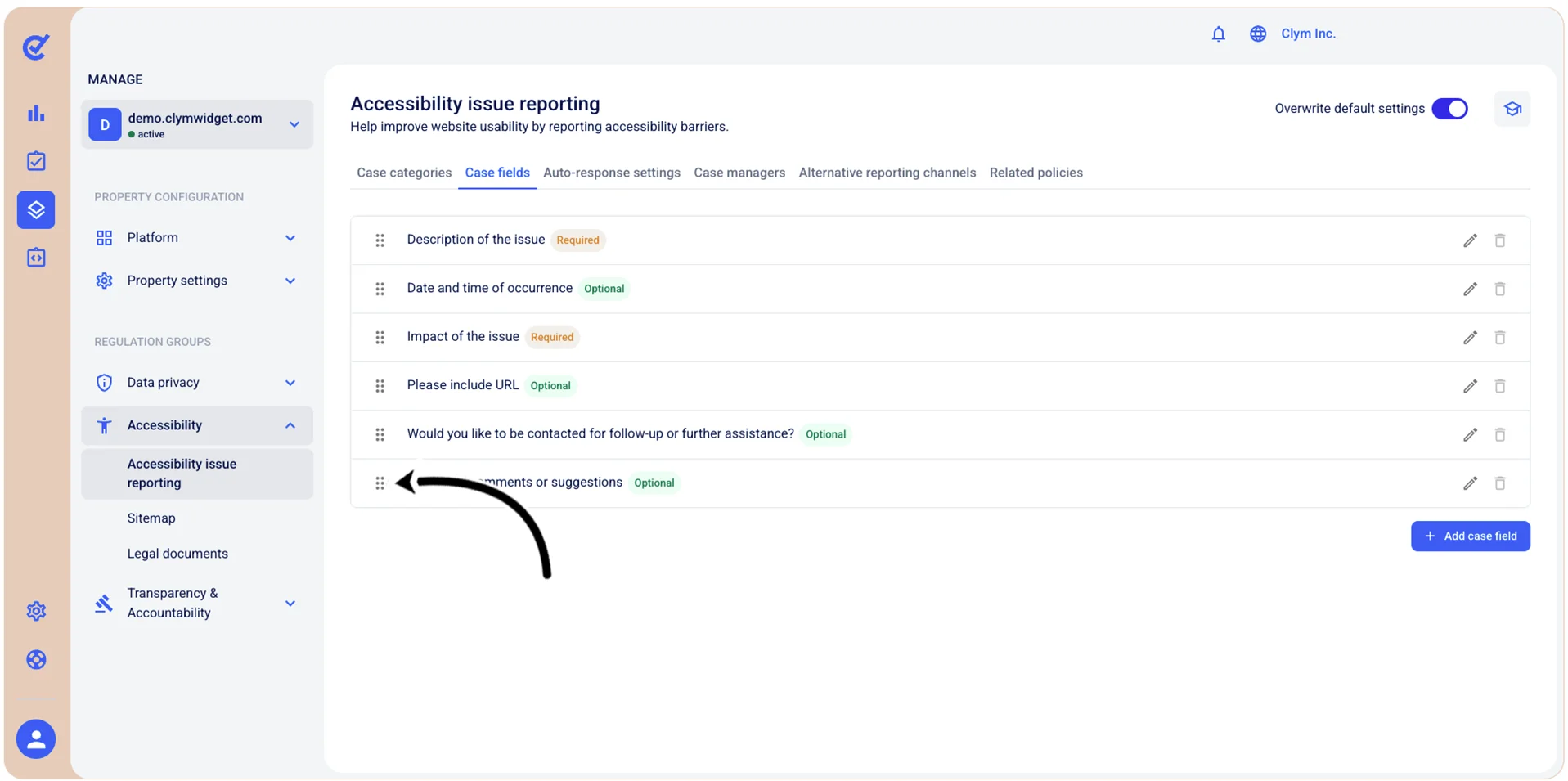
Task: Open the code embed sidebar icon
Action: pos(36,258)
